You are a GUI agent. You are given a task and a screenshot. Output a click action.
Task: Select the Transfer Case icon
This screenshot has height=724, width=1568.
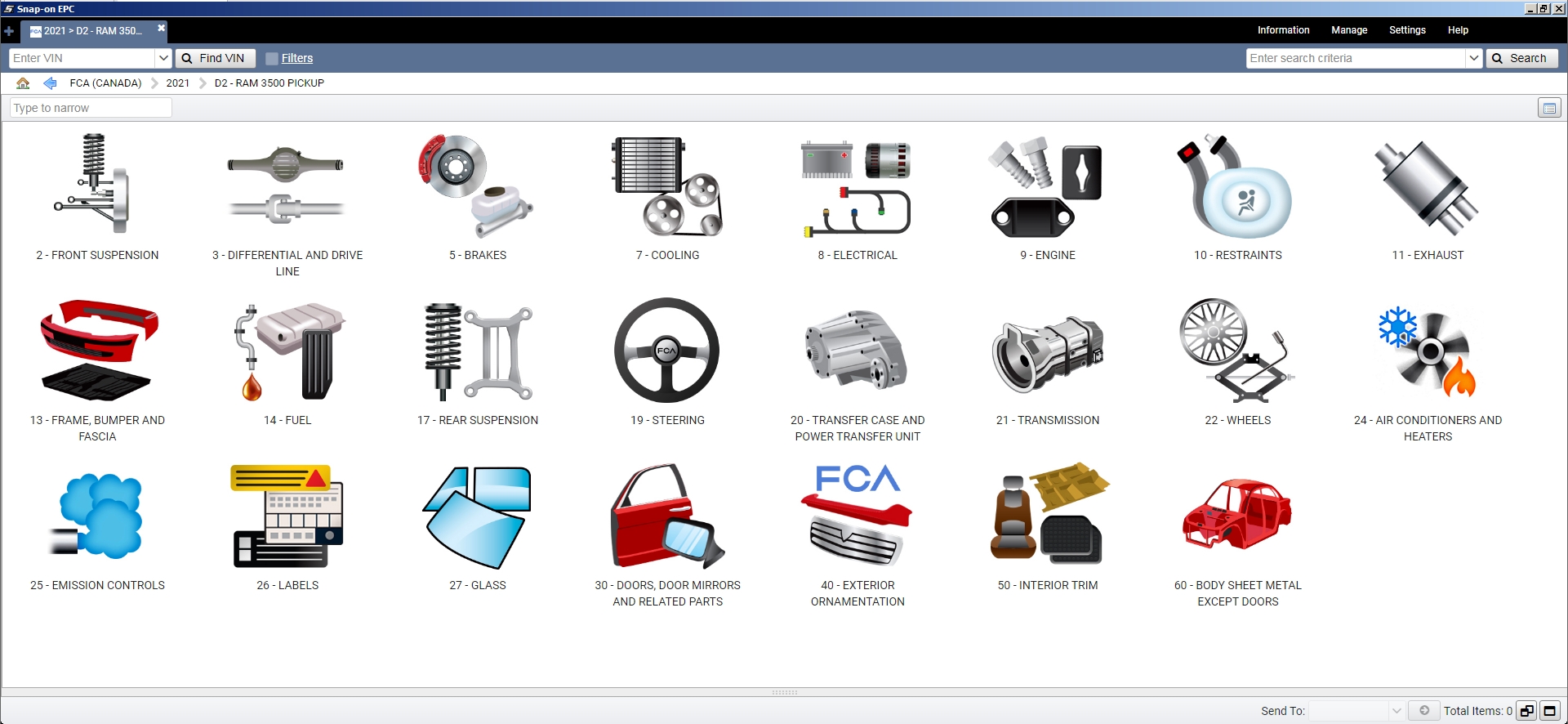tap(857, 351)
